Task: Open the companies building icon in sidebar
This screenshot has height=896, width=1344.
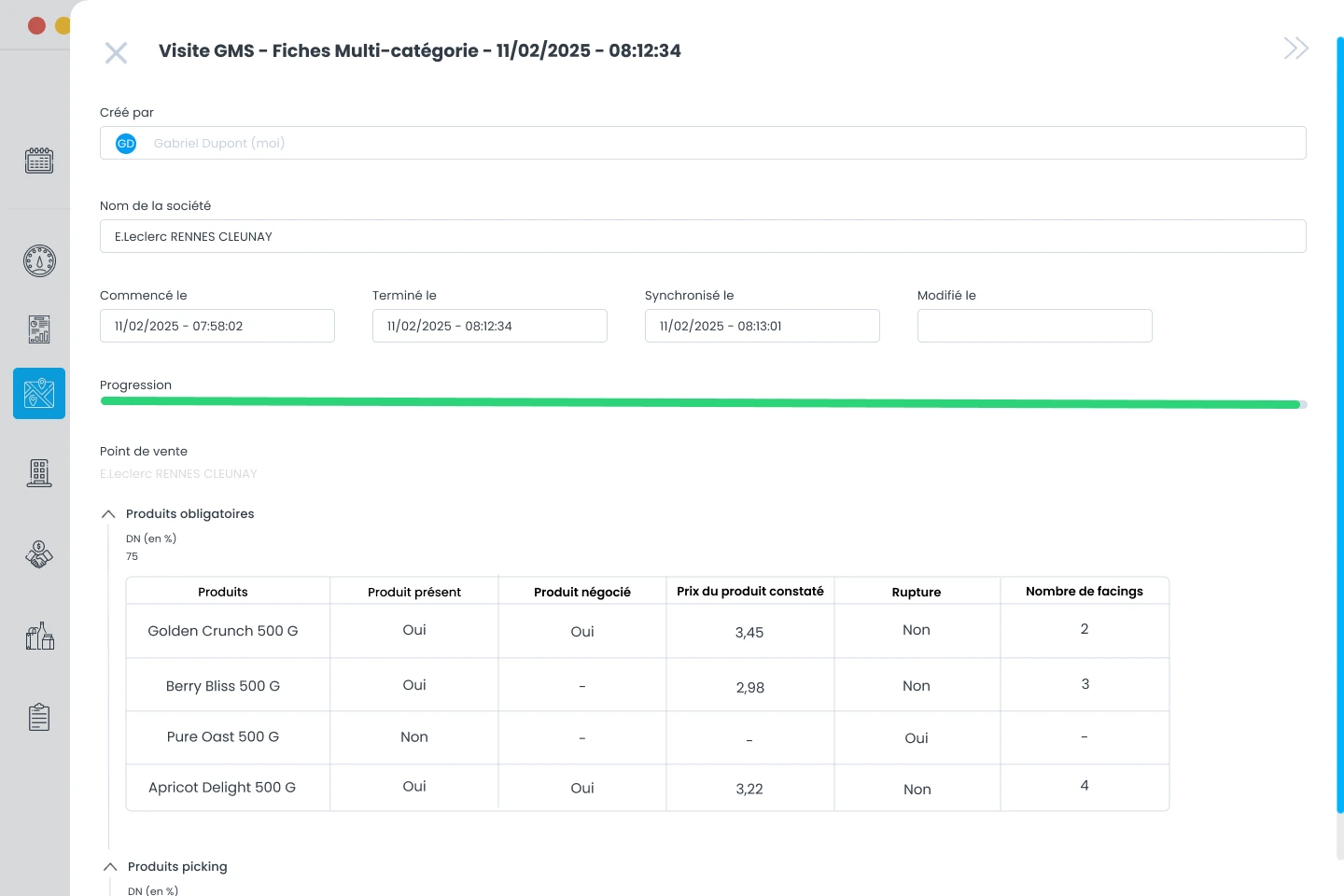Action: tap(39, 473)
